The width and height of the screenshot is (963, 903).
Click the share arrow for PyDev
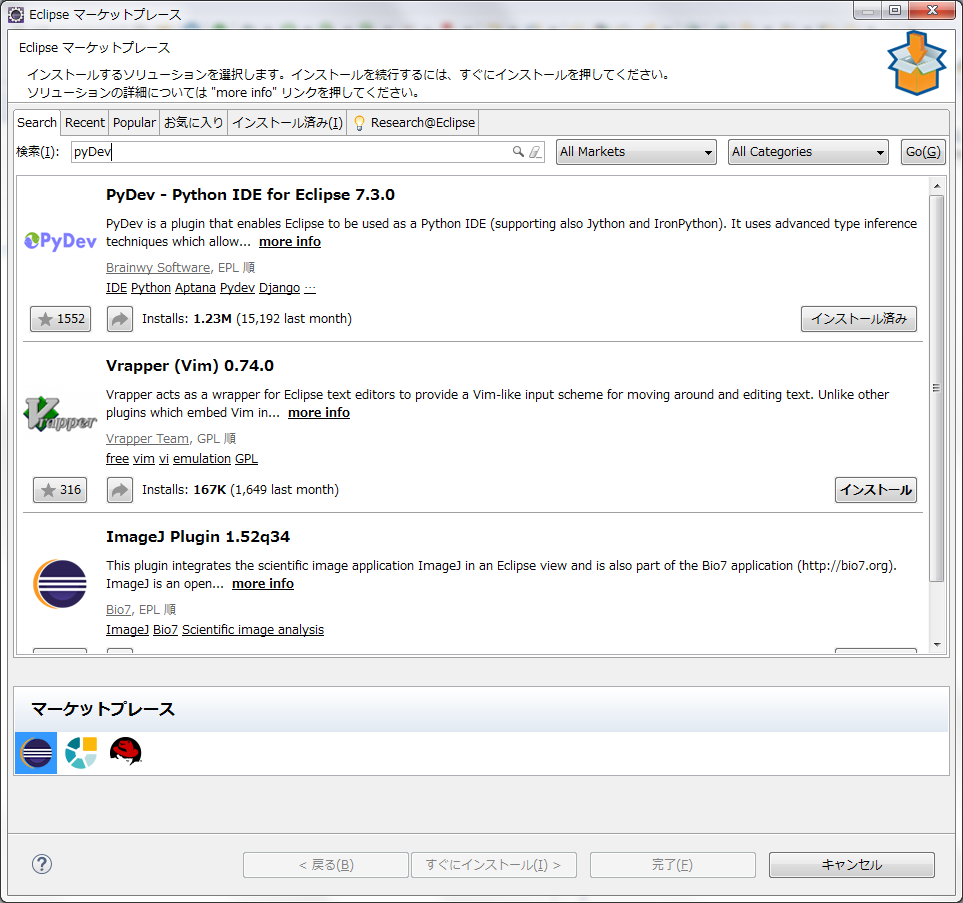(120, 319)
